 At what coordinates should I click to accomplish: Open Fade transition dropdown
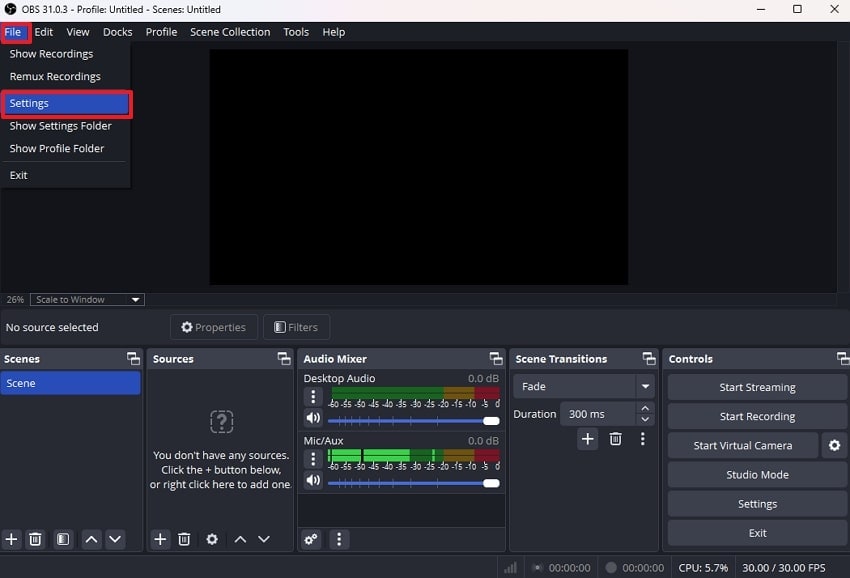point(584,387)
